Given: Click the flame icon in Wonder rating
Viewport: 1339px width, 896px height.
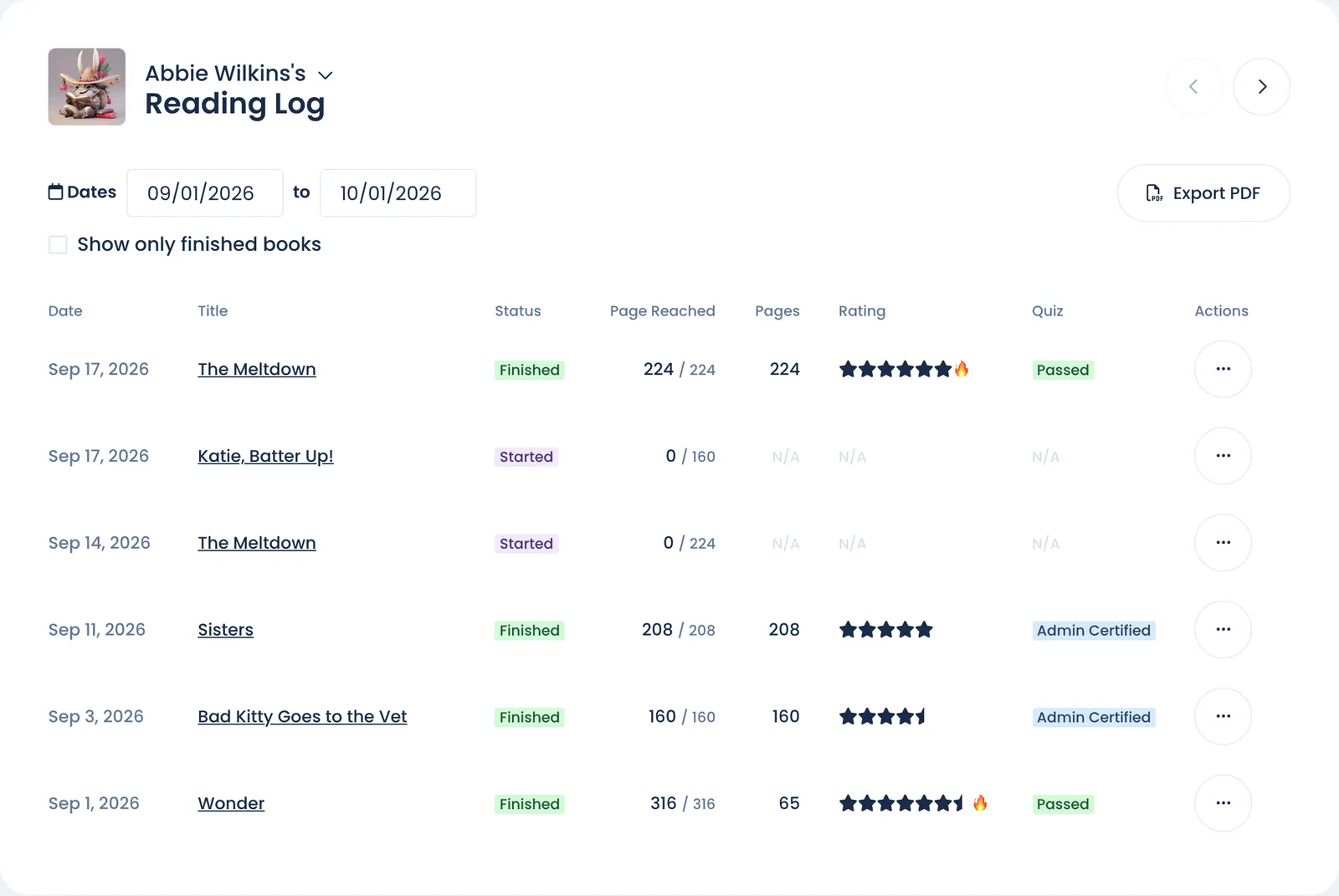Looking at the screenshot, I should click(980, 803).
